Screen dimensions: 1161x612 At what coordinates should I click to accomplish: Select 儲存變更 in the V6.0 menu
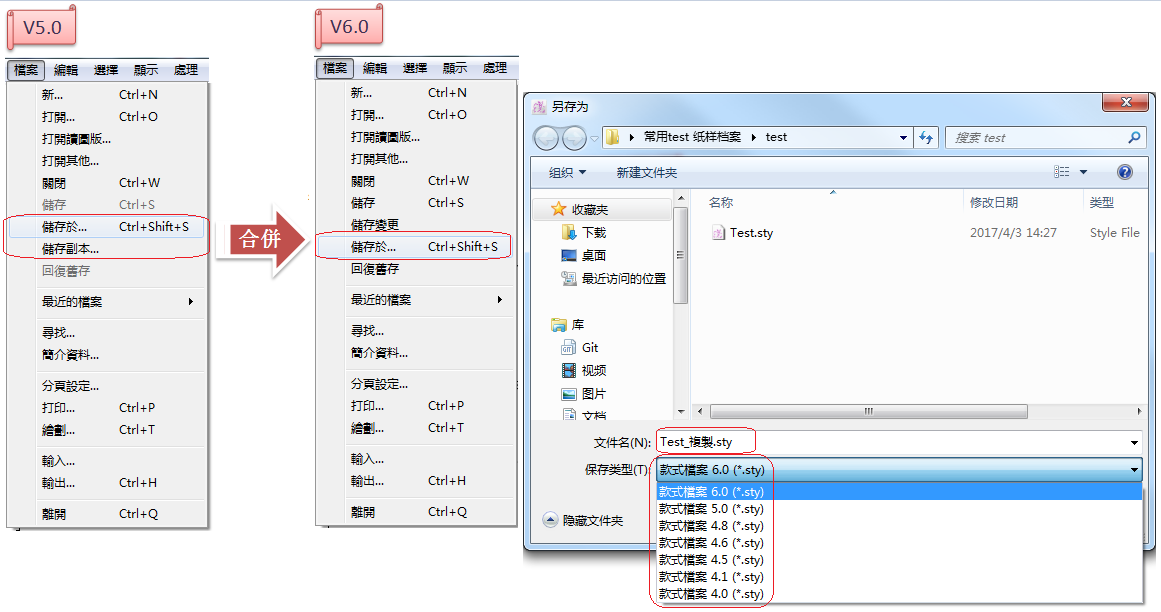[375, 224]
